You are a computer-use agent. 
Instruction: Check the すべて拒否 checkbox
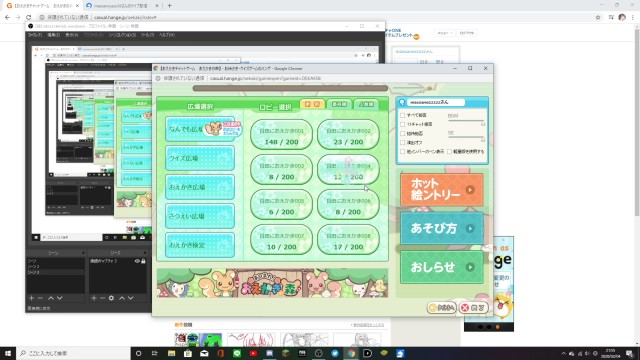pos(403,115)
